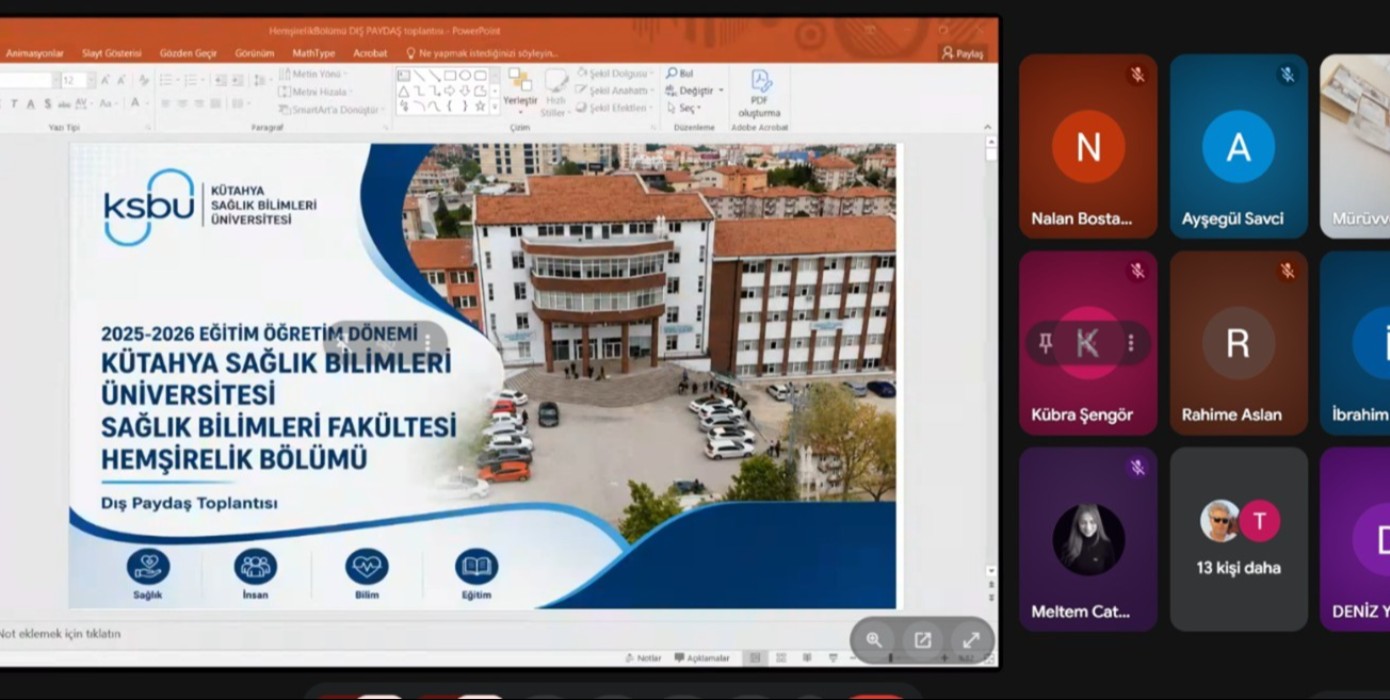Image resolution: width=1390 pixels, height=700 pixels.
Task: Open the shared screen in a new window
Action: coord(922,640)
